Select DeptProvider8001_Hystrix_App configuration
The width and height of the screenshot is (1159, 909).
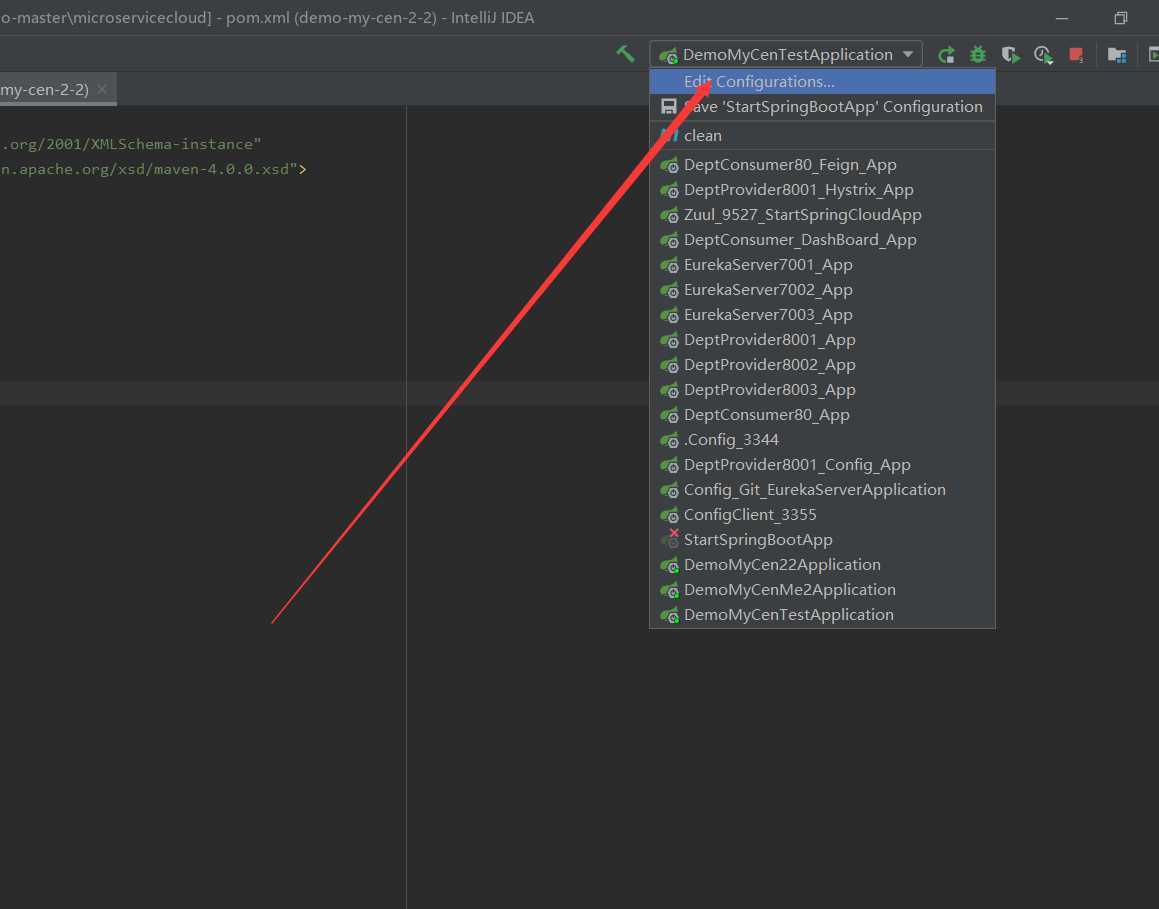(x=822, y=190)
